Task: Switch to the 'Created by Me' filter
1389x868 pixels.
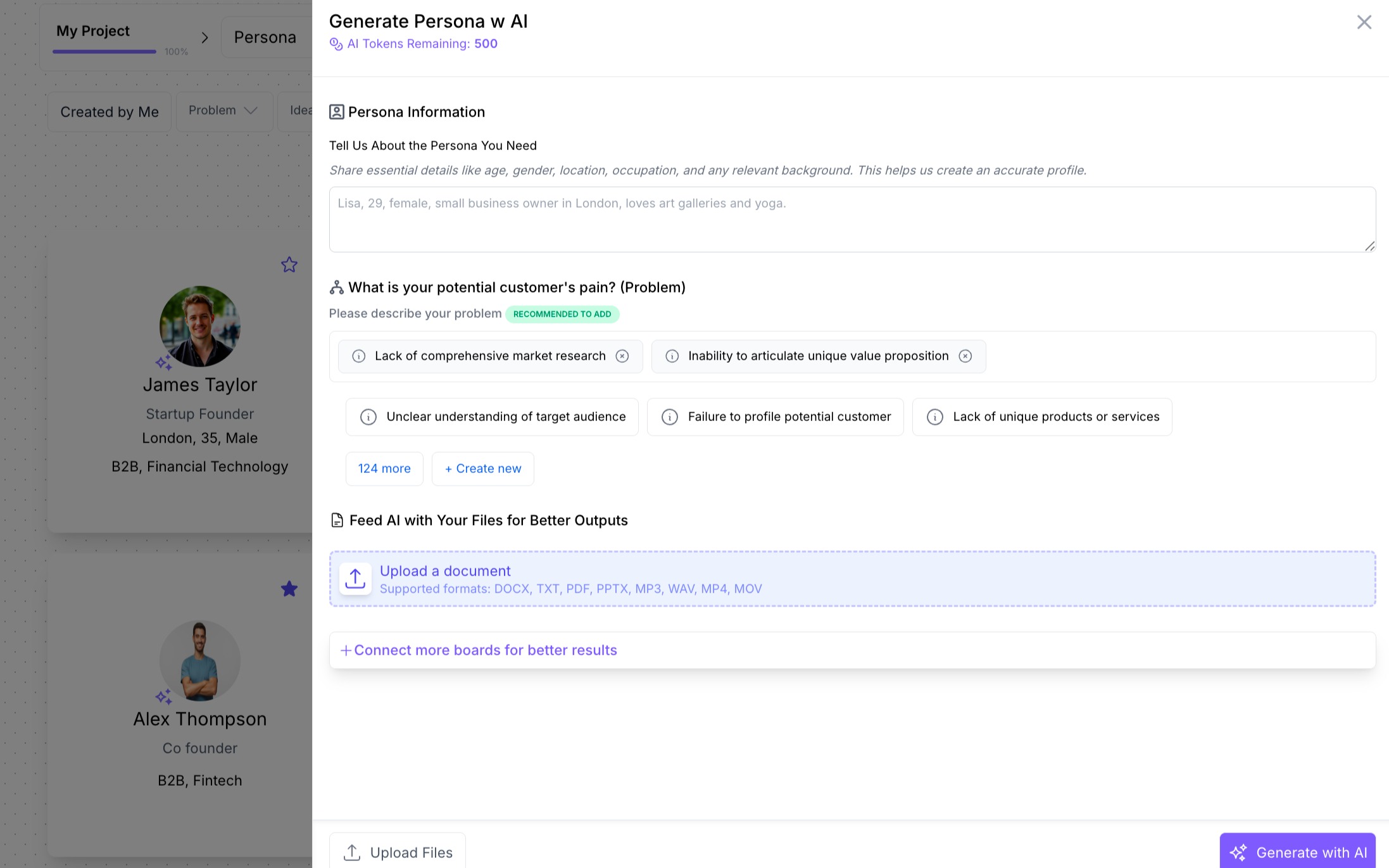Action: coord(110,112)
